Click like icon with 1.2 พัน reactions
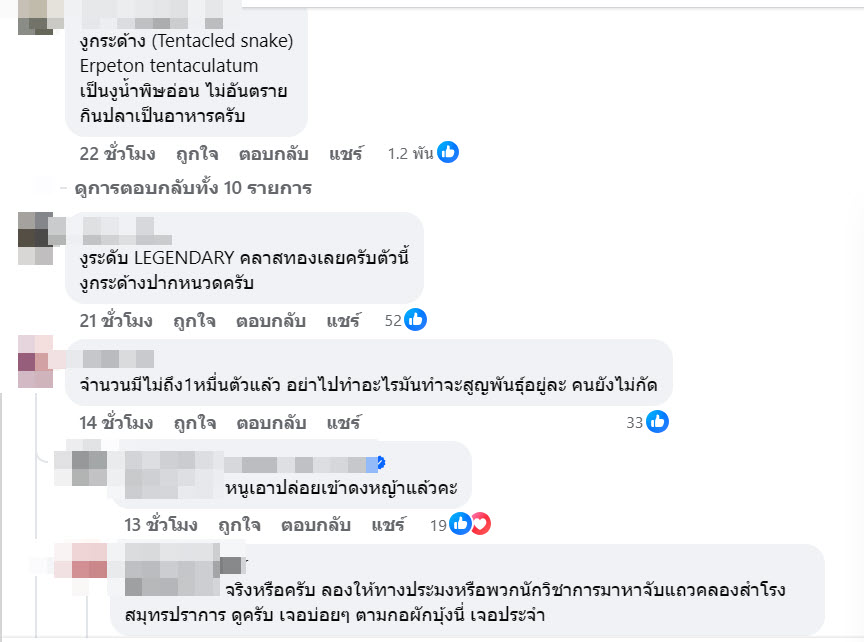Viewport: 864px width, 642px height. coord(448,153)
